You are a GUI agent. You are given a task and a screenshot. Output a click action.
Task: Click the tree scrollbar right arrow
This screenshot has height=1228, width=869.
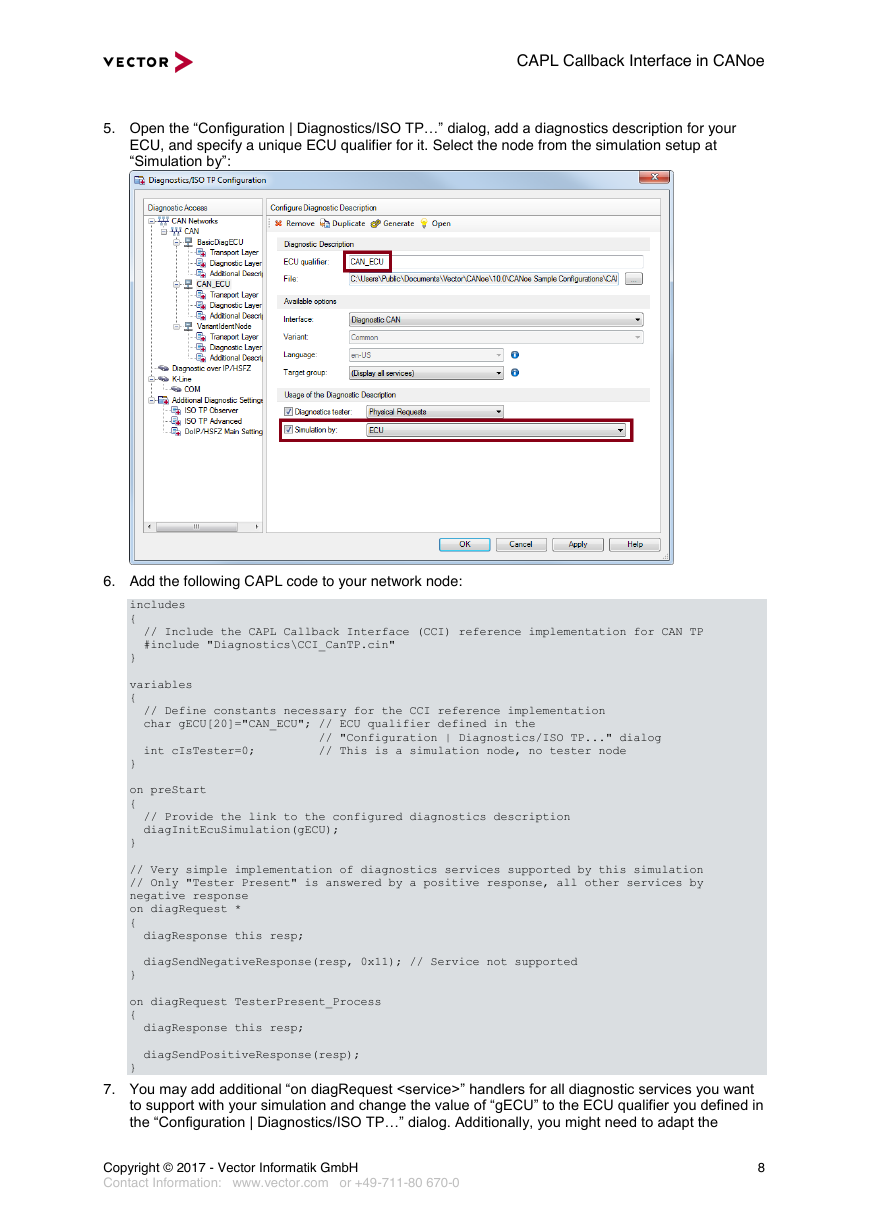258,527
